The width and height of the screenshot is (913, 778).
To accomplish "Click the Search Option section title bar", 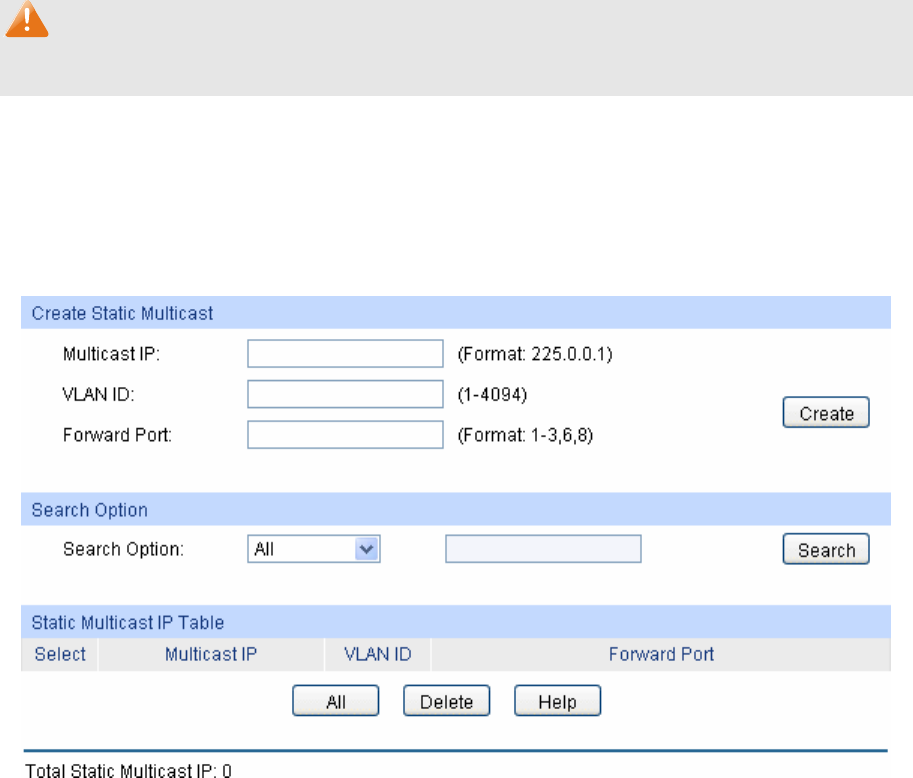I will (x=90, y=510).
